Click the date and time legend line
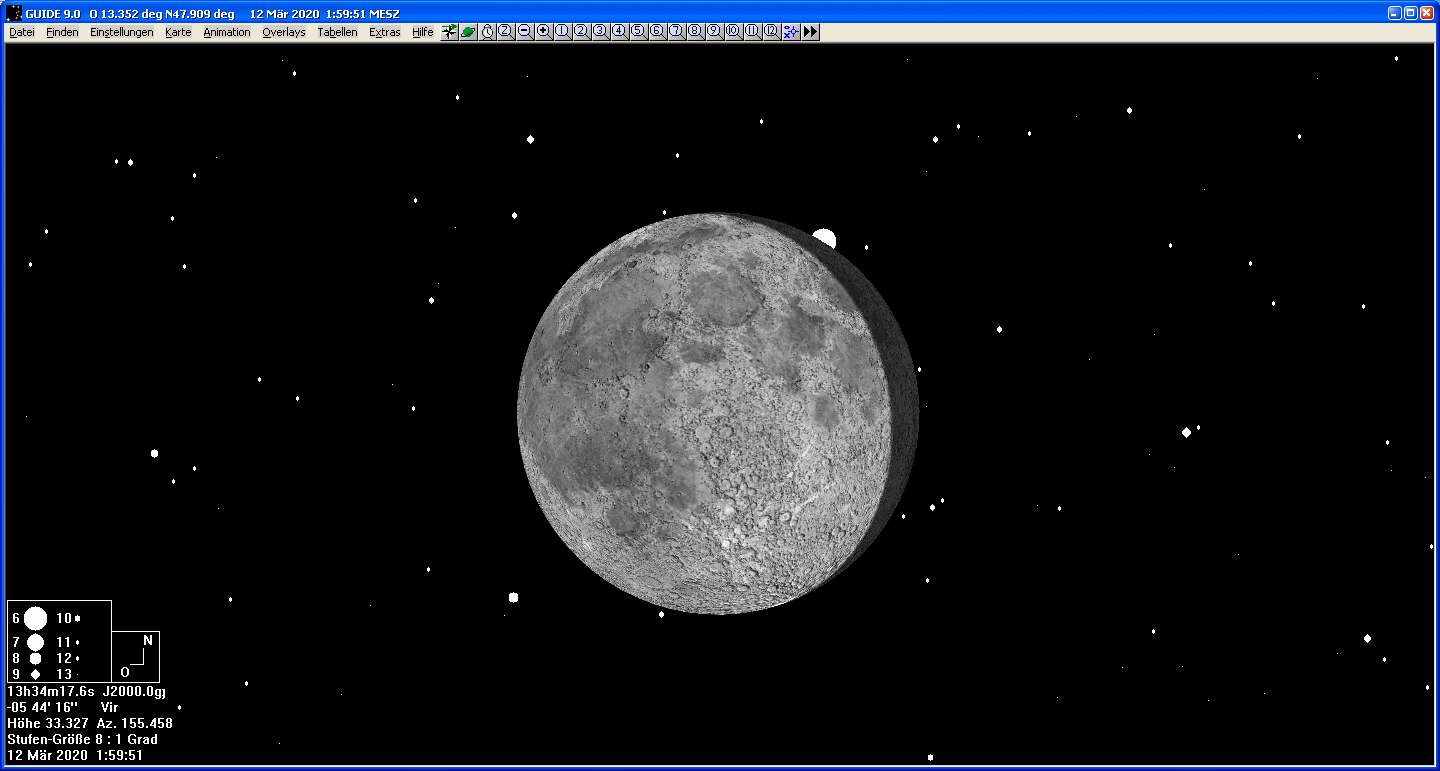The image size is (1440, 771). (x=75, y=755)
